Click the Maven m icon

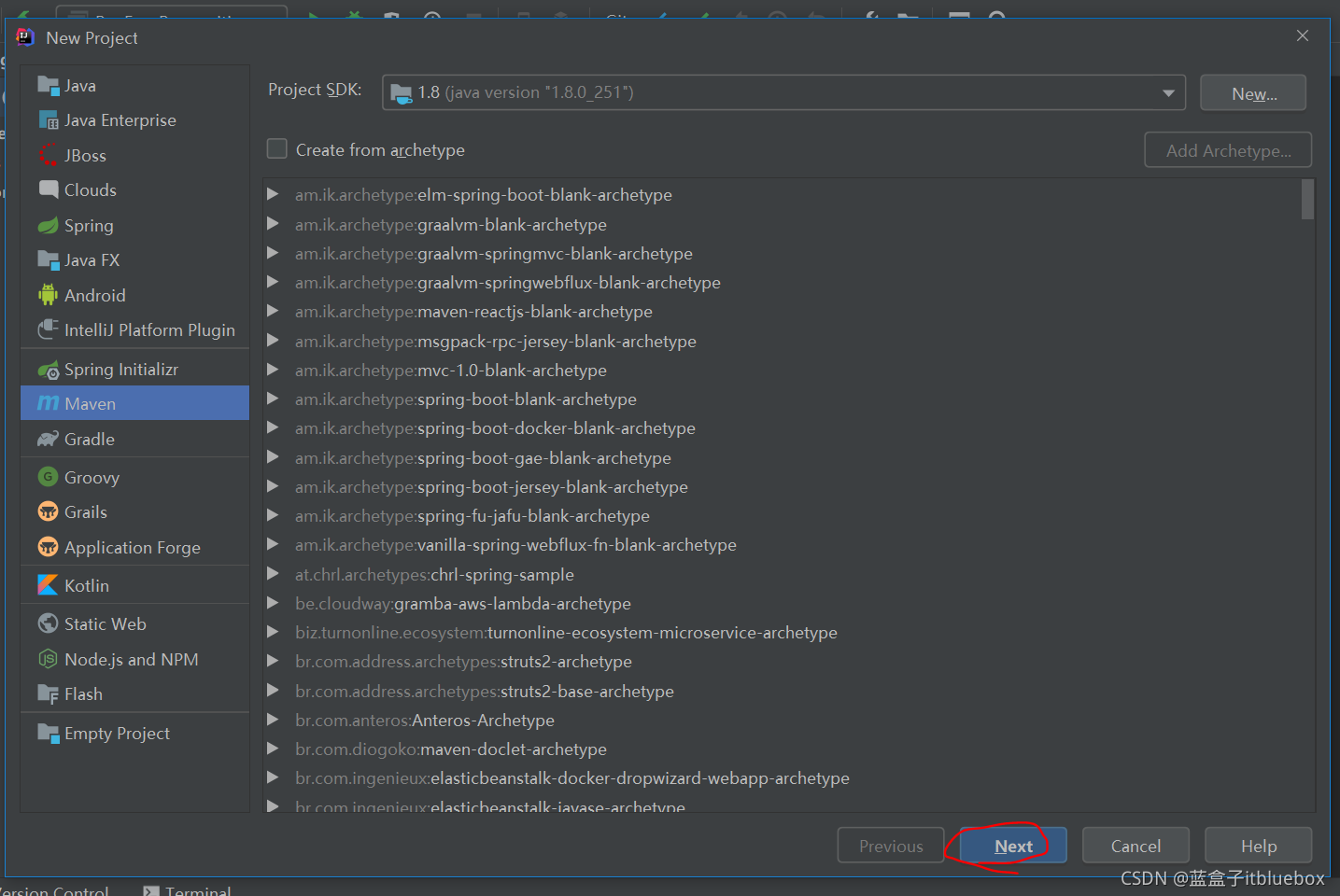coord(48,403)
